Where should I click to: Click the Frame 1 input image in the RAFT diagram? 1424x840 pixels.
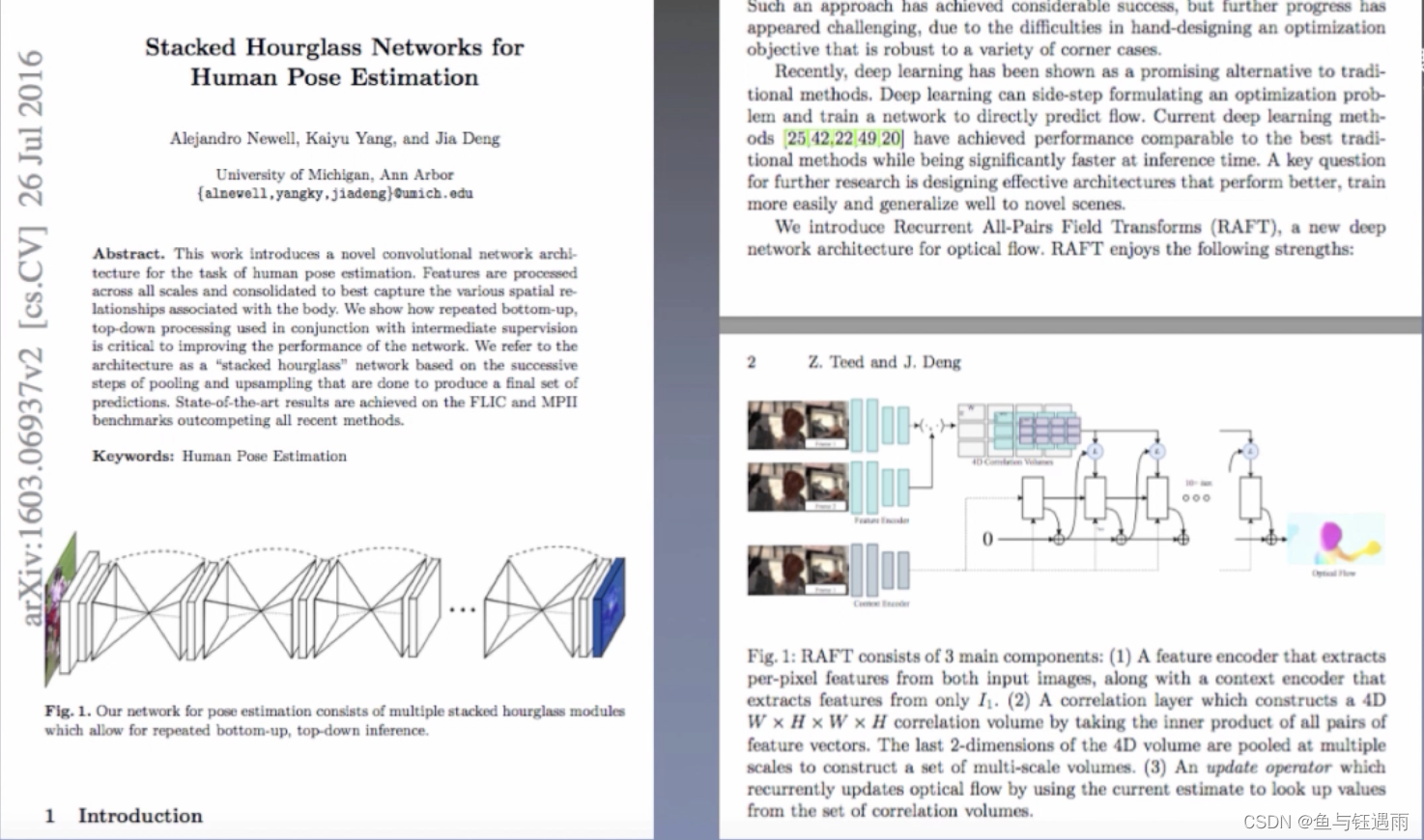797,426
